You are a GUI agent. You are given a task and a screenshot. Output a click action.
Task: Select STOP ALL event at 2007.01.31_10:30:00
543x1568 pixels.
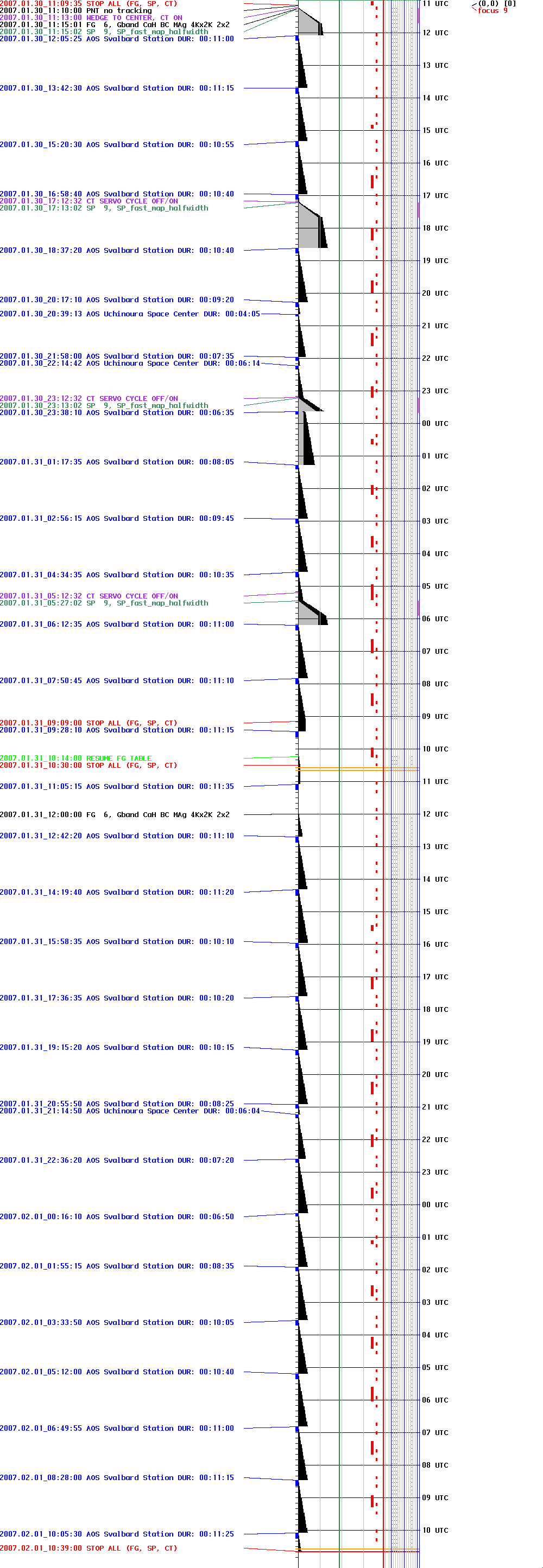coord(89,765)
